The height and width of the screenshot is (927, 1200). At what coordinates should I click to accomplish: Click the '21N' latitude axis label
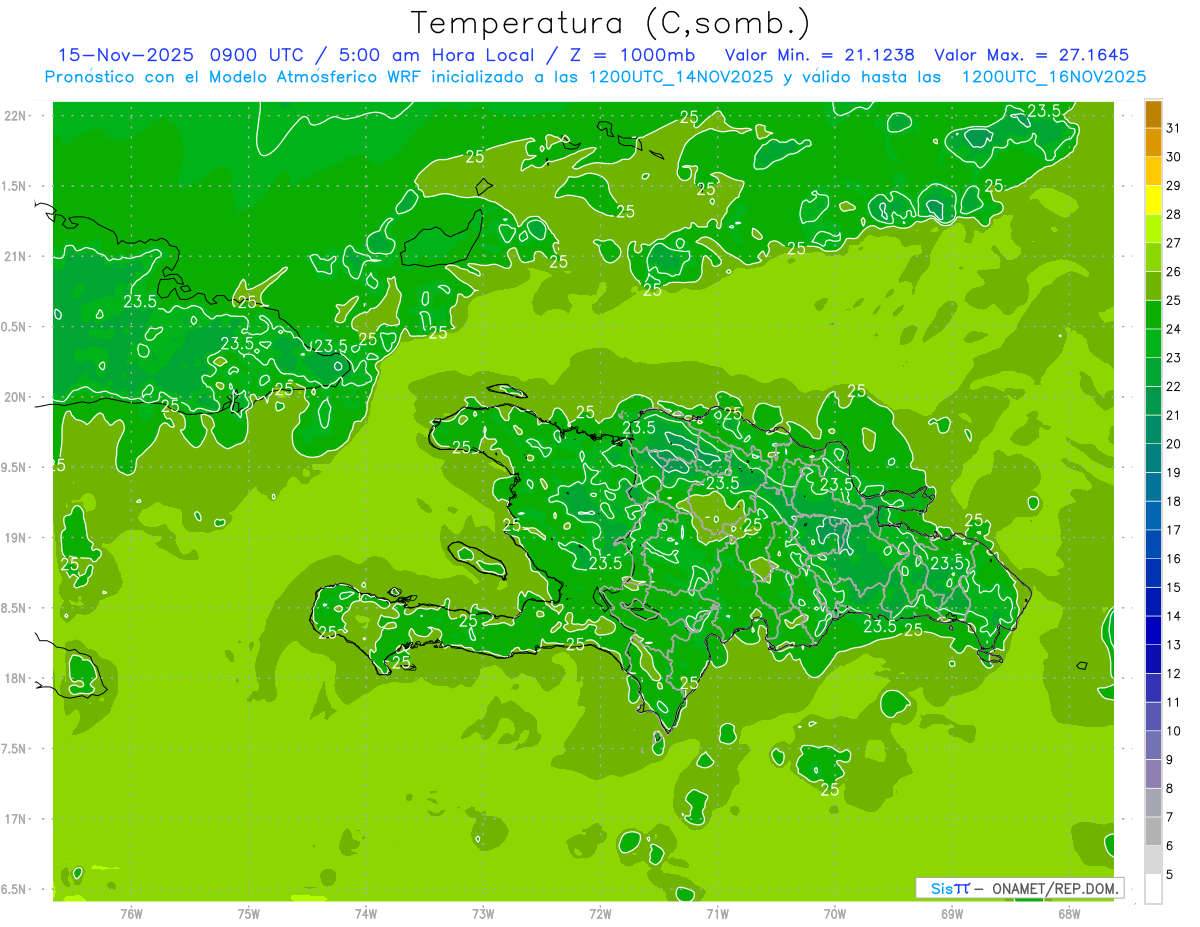point(17,256)
